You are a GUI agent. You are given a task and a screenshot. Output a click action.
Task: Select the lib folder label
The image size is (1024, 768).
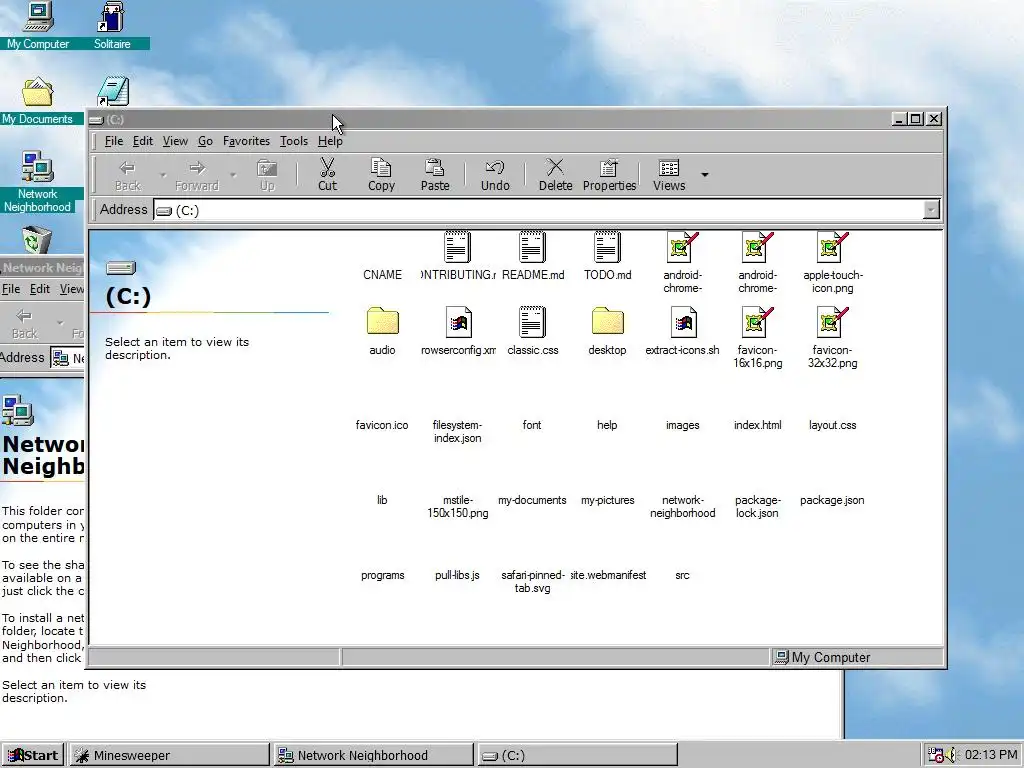(x=382, y=500)
